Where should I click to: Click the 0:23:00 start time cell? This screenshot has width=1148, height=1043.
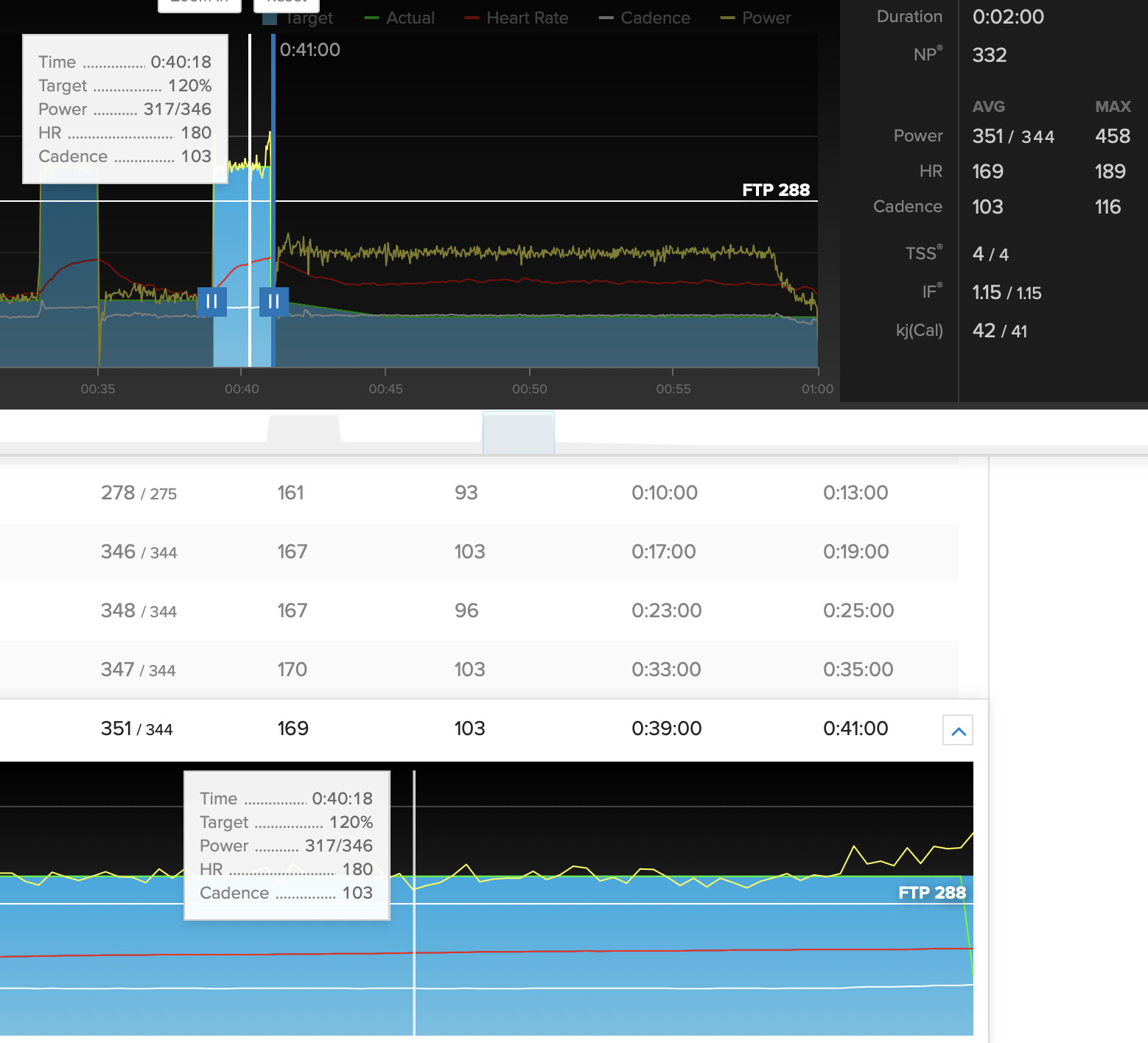click(667, 611)
